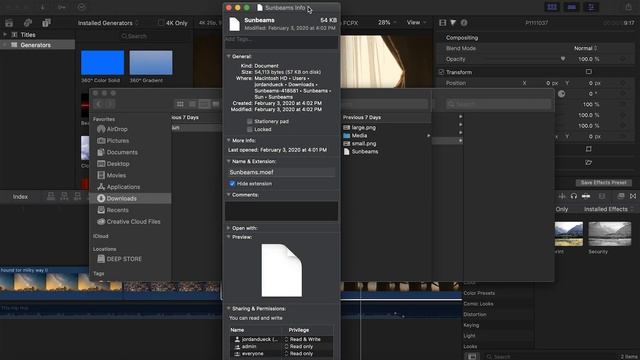This screenshot has width=640, height=360.
Task: Click Save Effects Preset button
Action: point(603,182)
